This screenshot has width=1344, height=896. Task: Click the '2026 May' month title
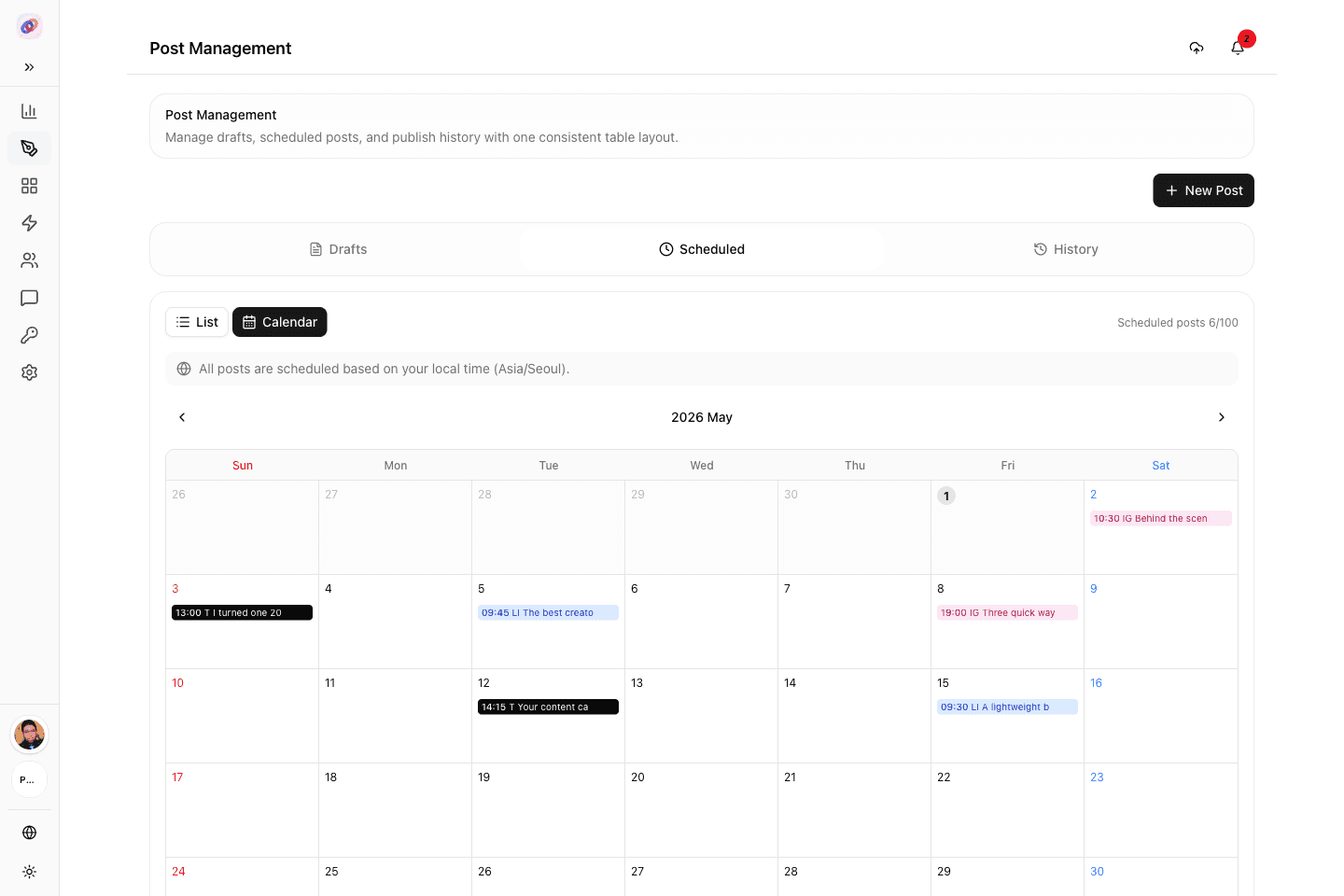click(x=702, y=417)
